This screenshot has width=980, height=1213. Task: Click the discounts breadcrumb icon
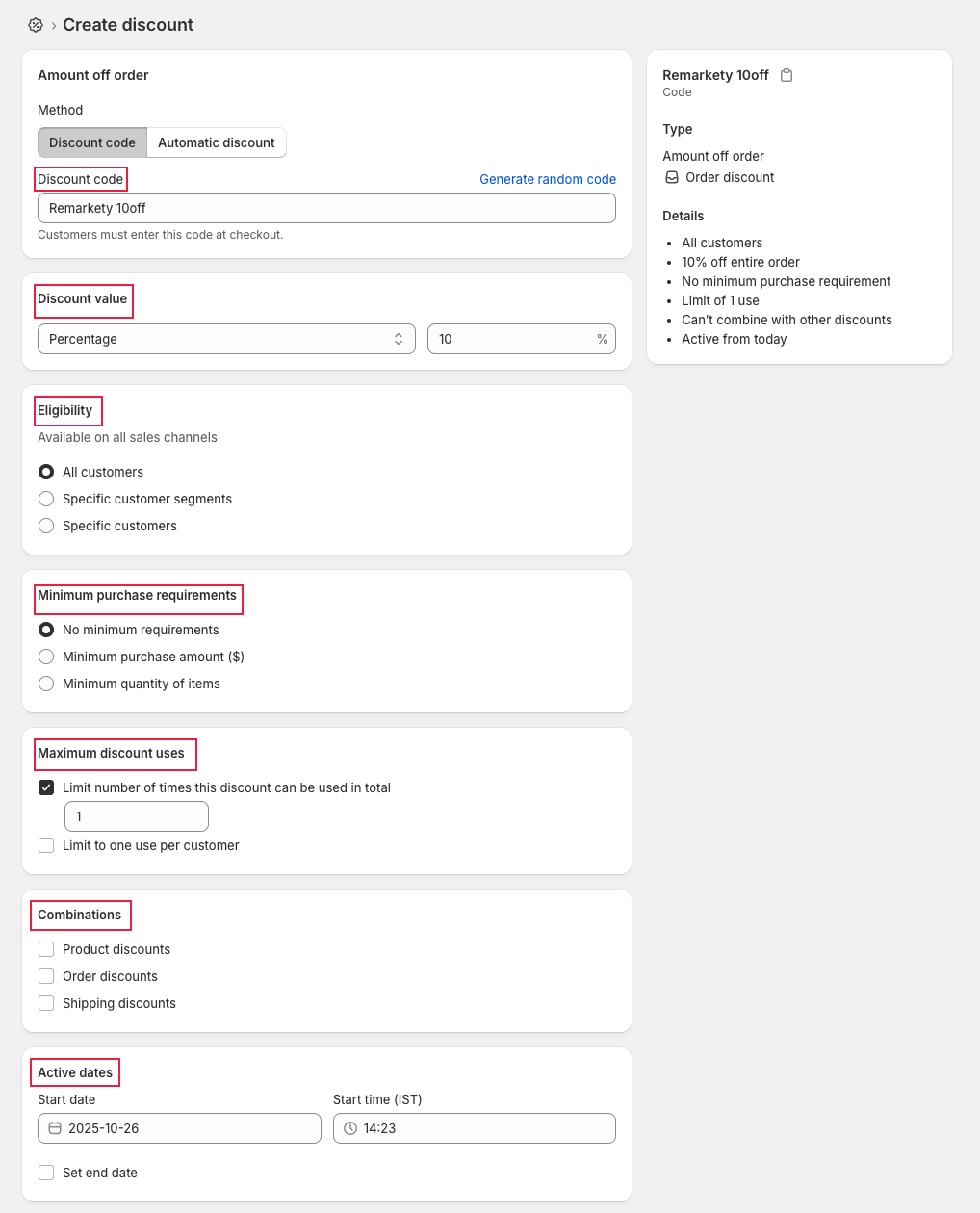tap(36, 25)
